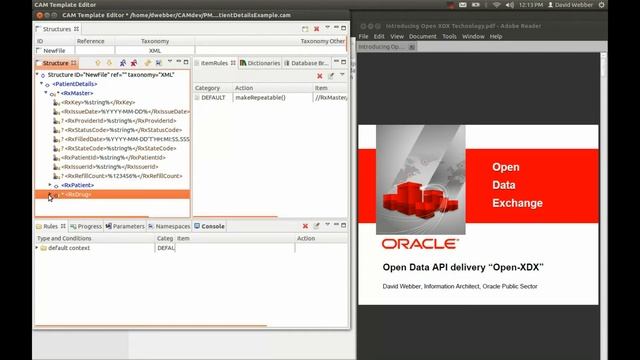Switch to the Structures tab
640x360 pixels.
57,29
